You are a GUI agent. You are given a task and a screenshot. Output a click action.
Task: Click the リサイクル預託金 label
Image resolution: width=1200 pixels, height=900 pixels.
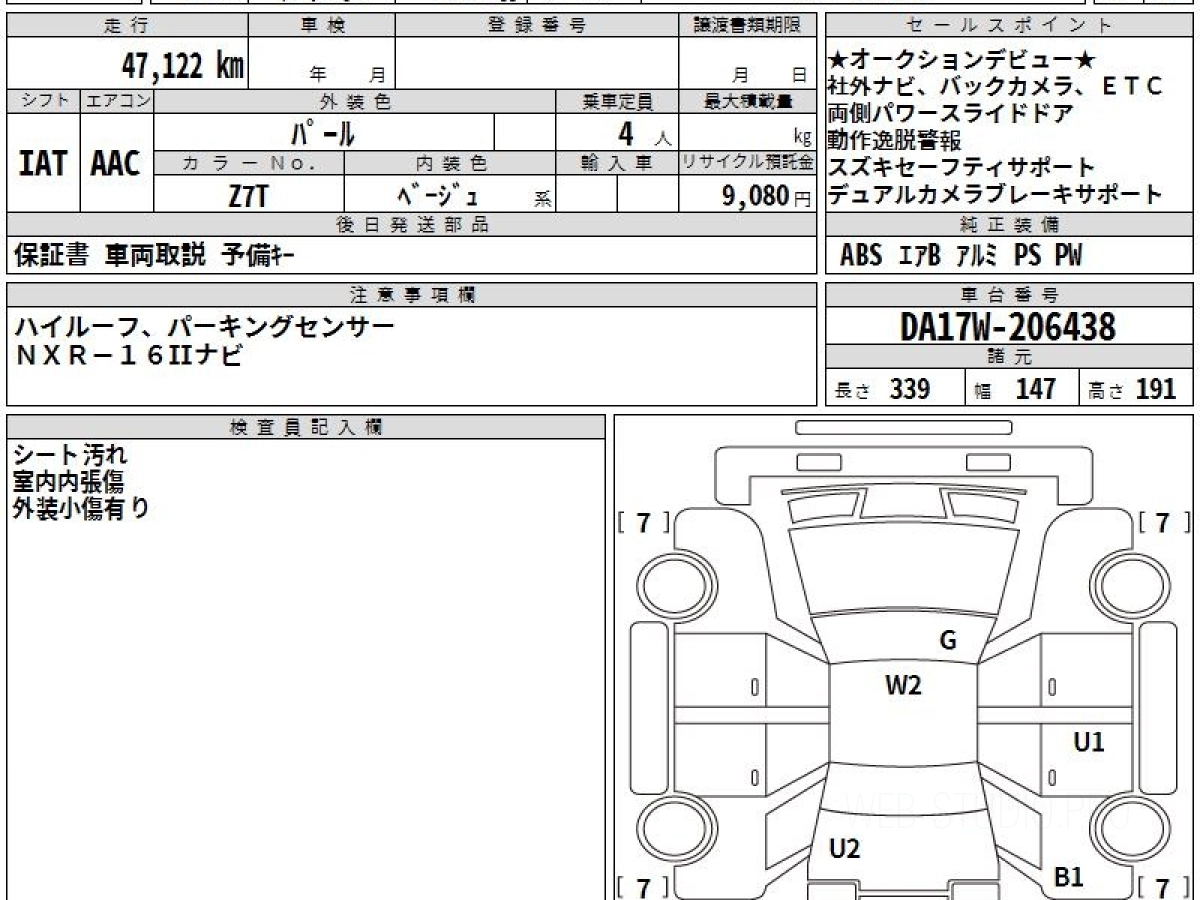pos(748,163)
